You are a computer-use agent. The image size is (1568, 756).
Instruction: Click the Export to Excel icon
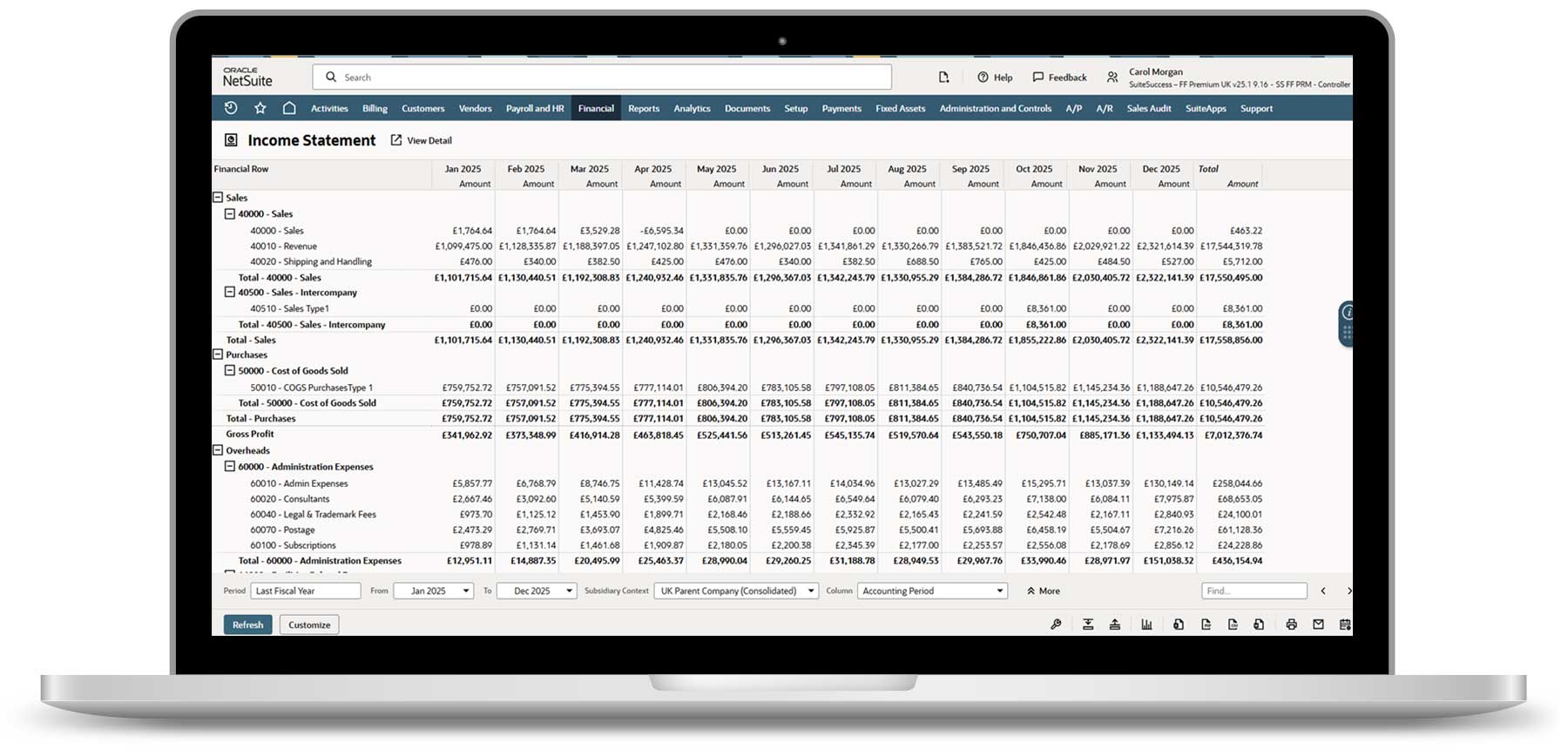1178,624
